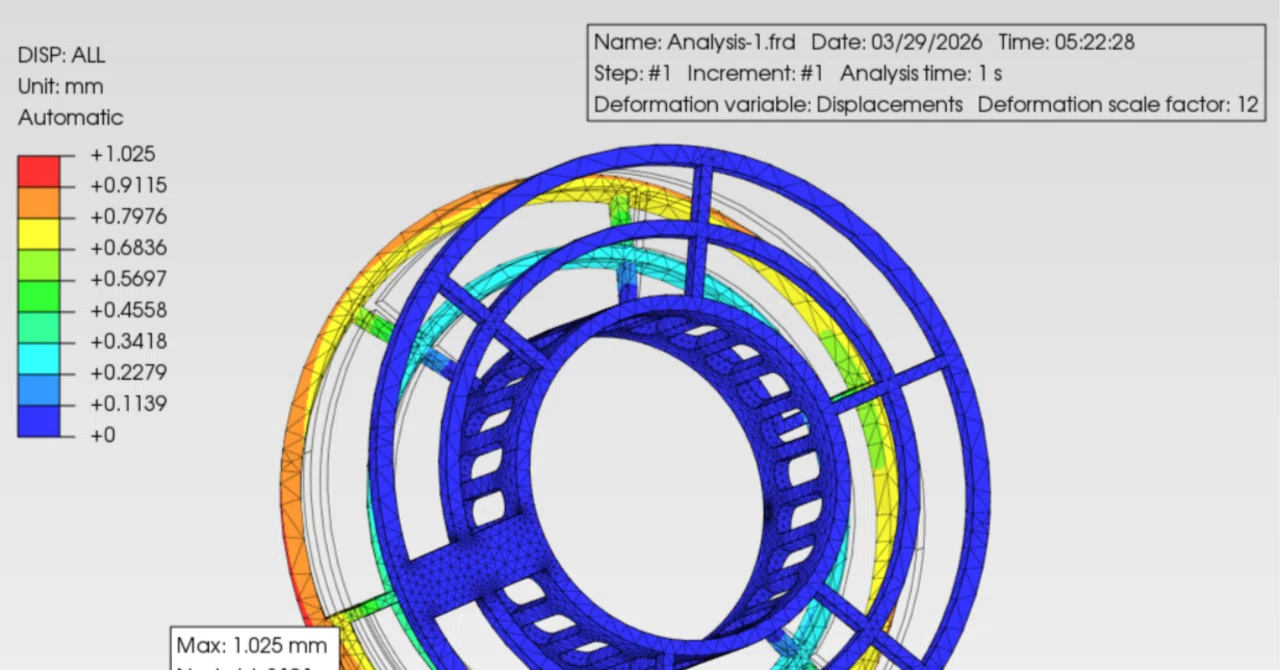The image size is (1280, 670).
Task: Click the 'Date: 03/29/2026' text
Action: pos(897,42)
